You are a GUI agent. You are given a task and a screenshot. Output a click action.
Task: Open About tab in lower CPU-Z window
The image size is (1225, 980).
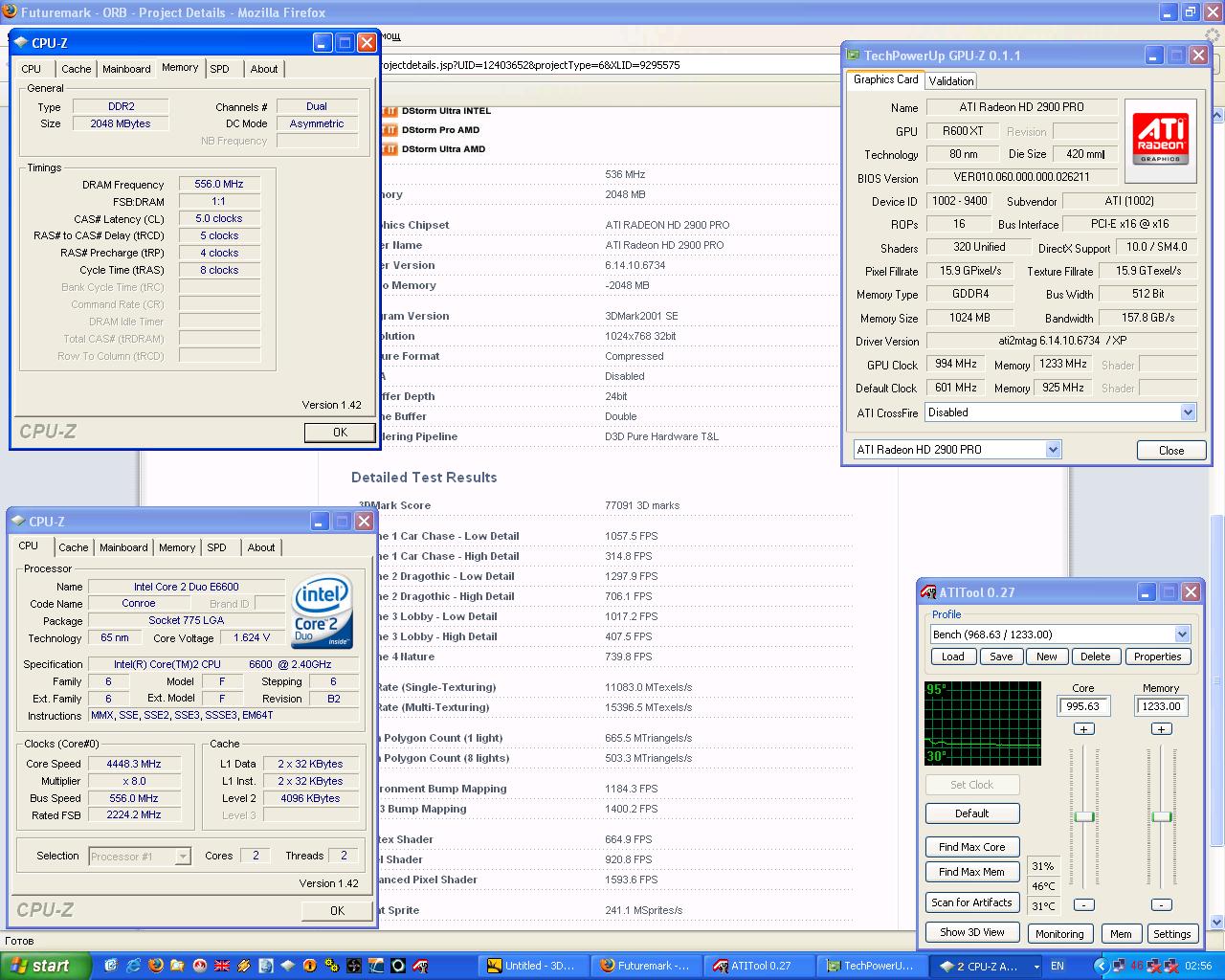pos(261,547)
